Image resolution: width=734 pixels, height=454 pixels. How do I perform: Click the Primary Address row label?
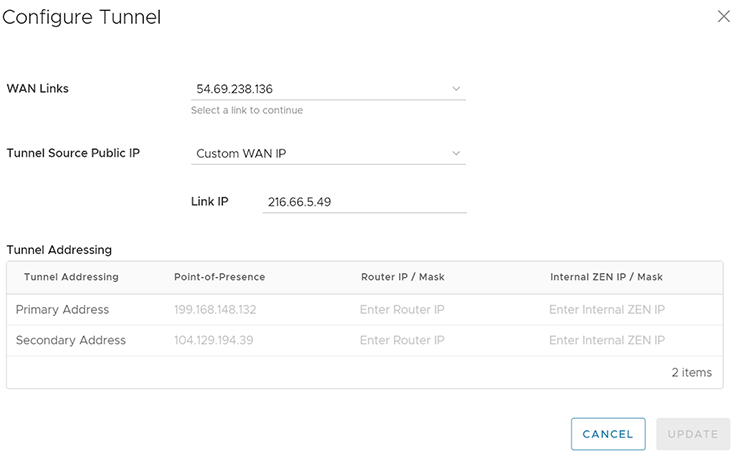coord(62,310)
